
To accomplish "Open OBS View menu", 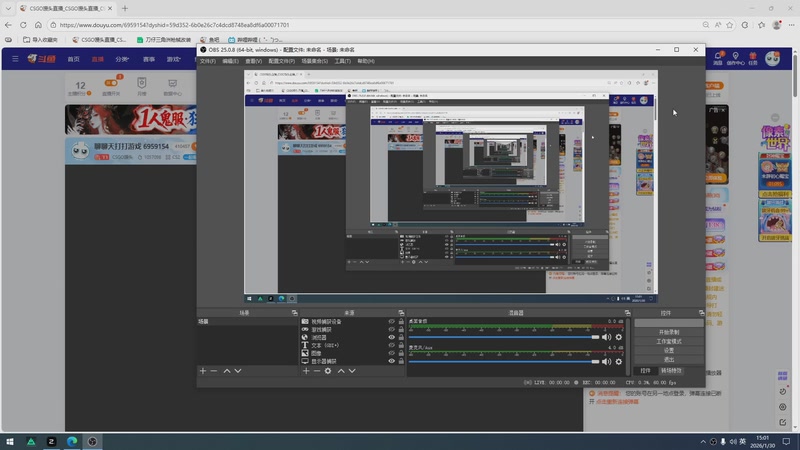I will tap(254, 61).
